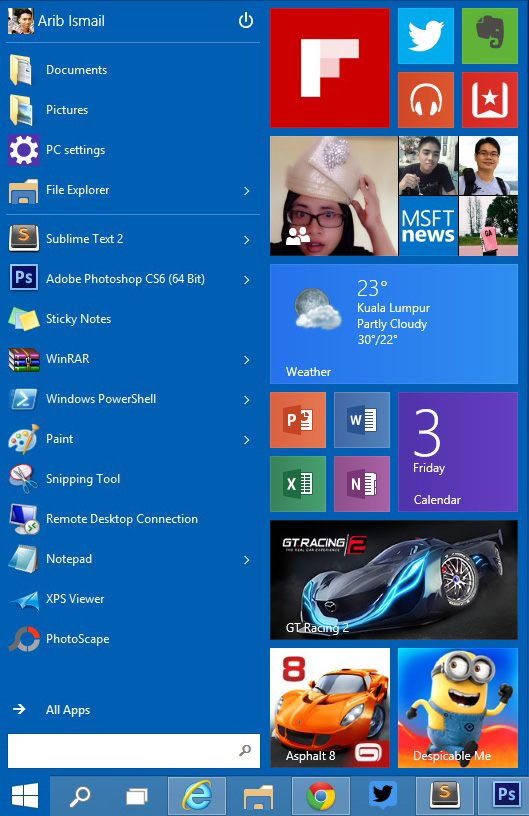This screenshot has width=529, height=816.
Task: Open the Word tile
Action: click(362, 420)
